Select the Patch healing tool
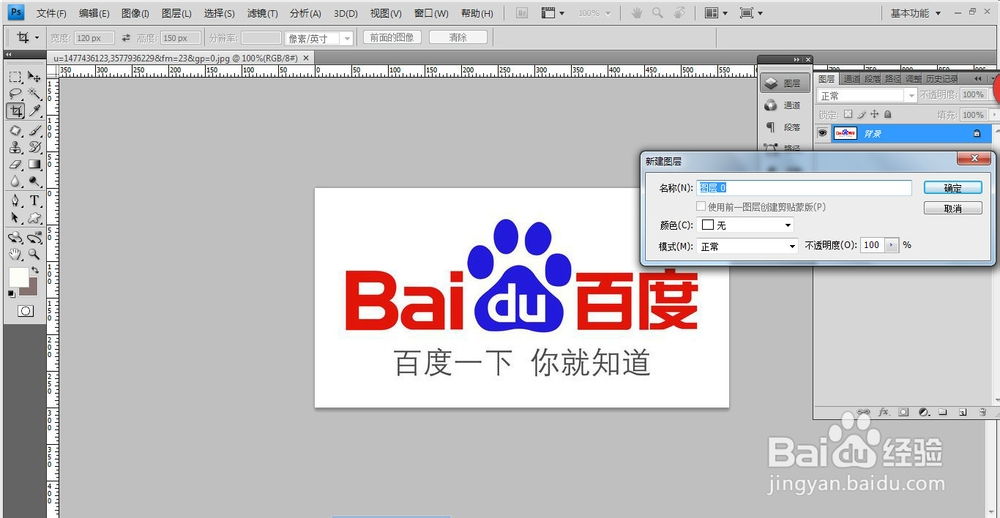1000x518 pixels. pos(15,131)
